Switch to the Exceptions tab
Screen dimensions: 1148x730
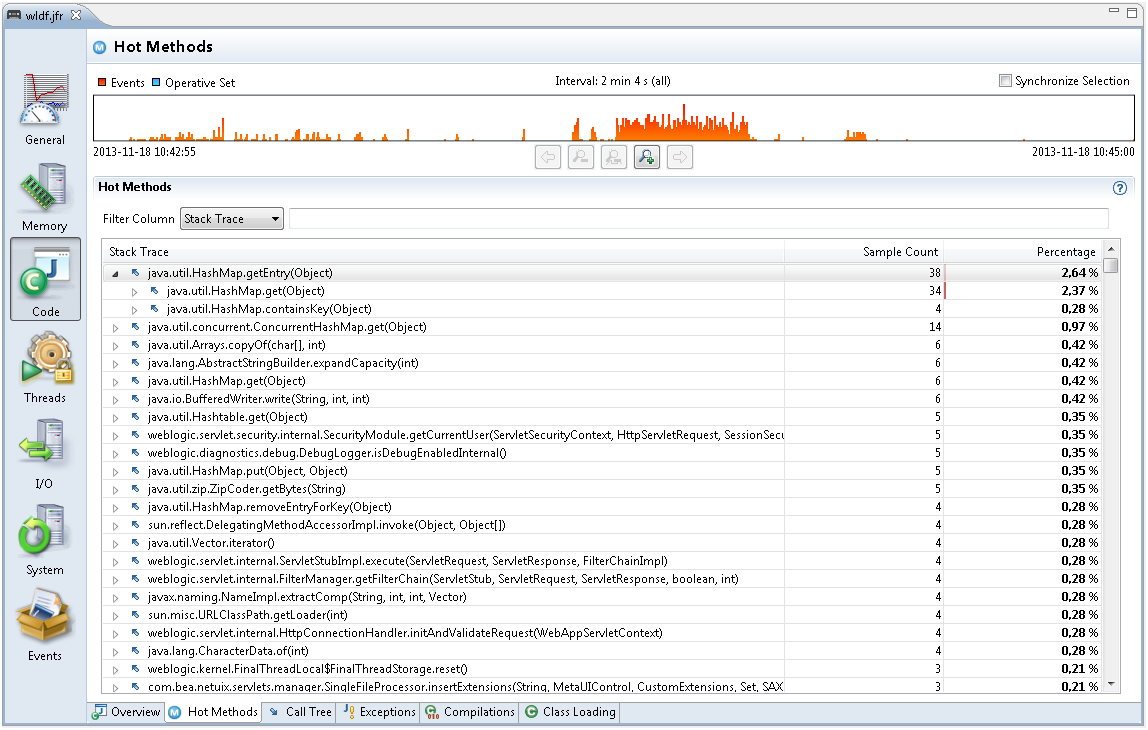379,712
